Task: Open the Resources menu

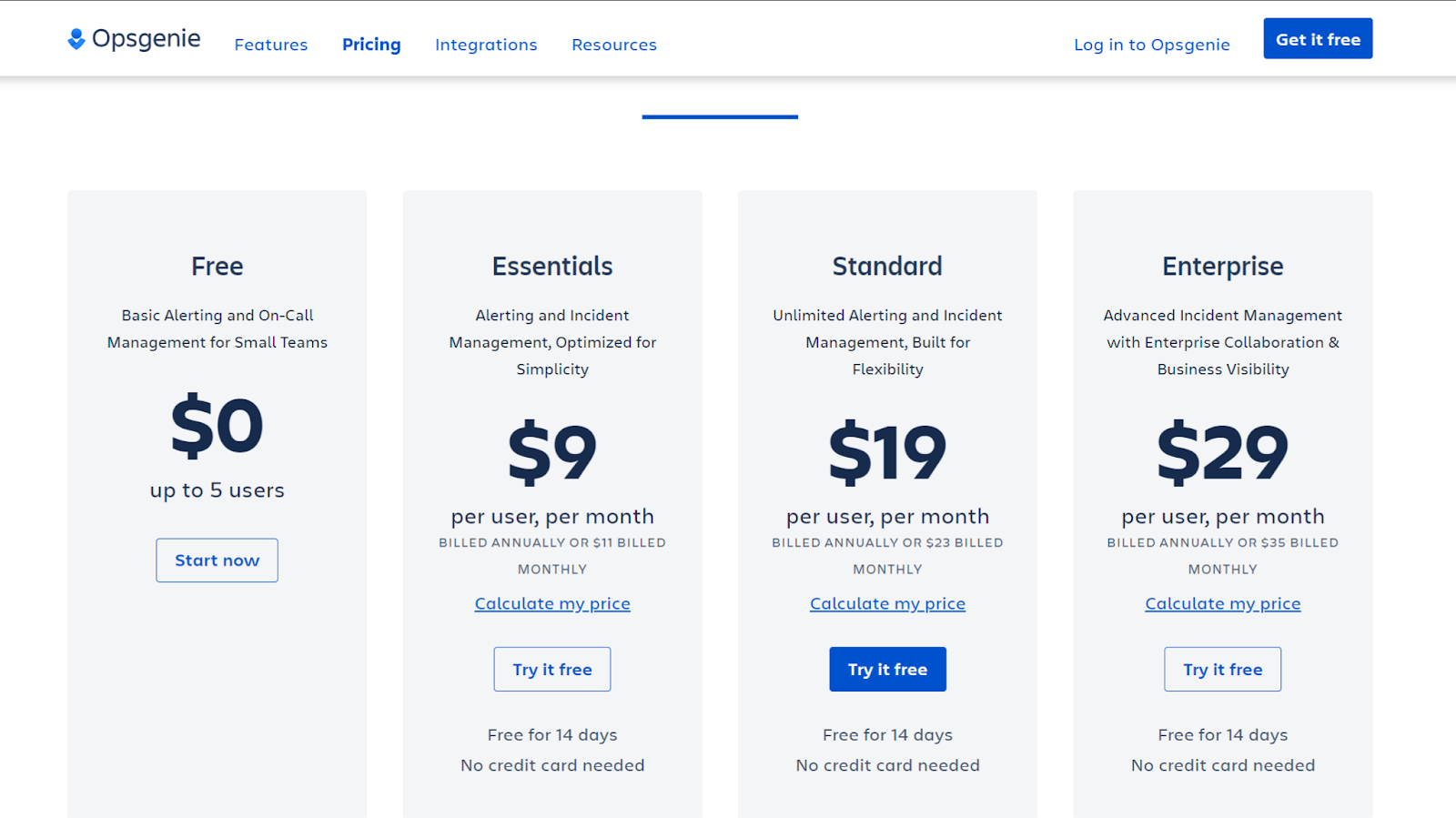Action: pyautogui.click(x=614, y=45)
